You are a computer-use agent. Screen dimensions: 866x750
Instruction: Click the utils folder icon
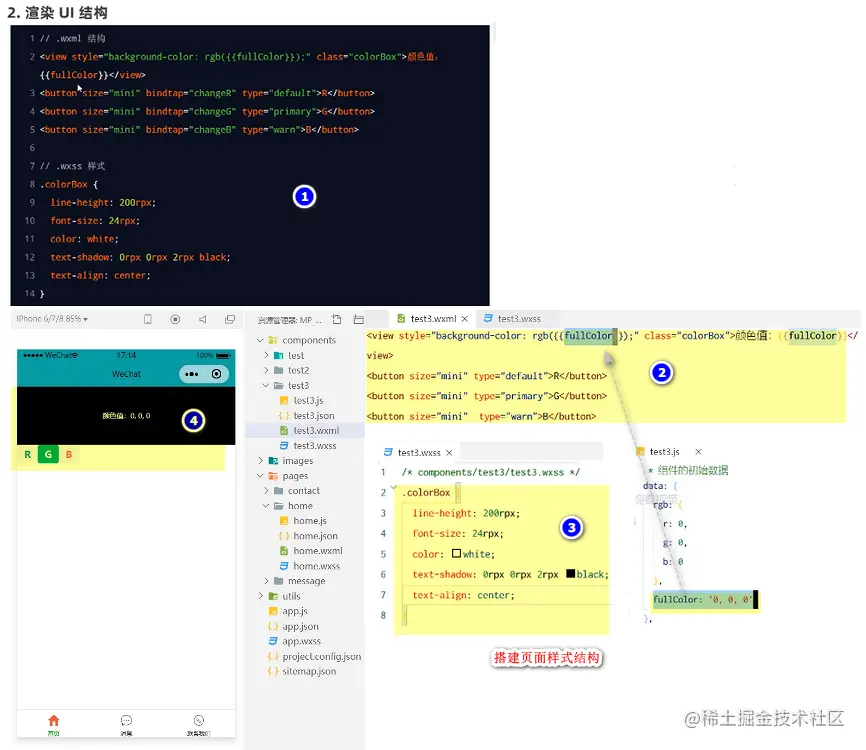click(x=273, y=596)
